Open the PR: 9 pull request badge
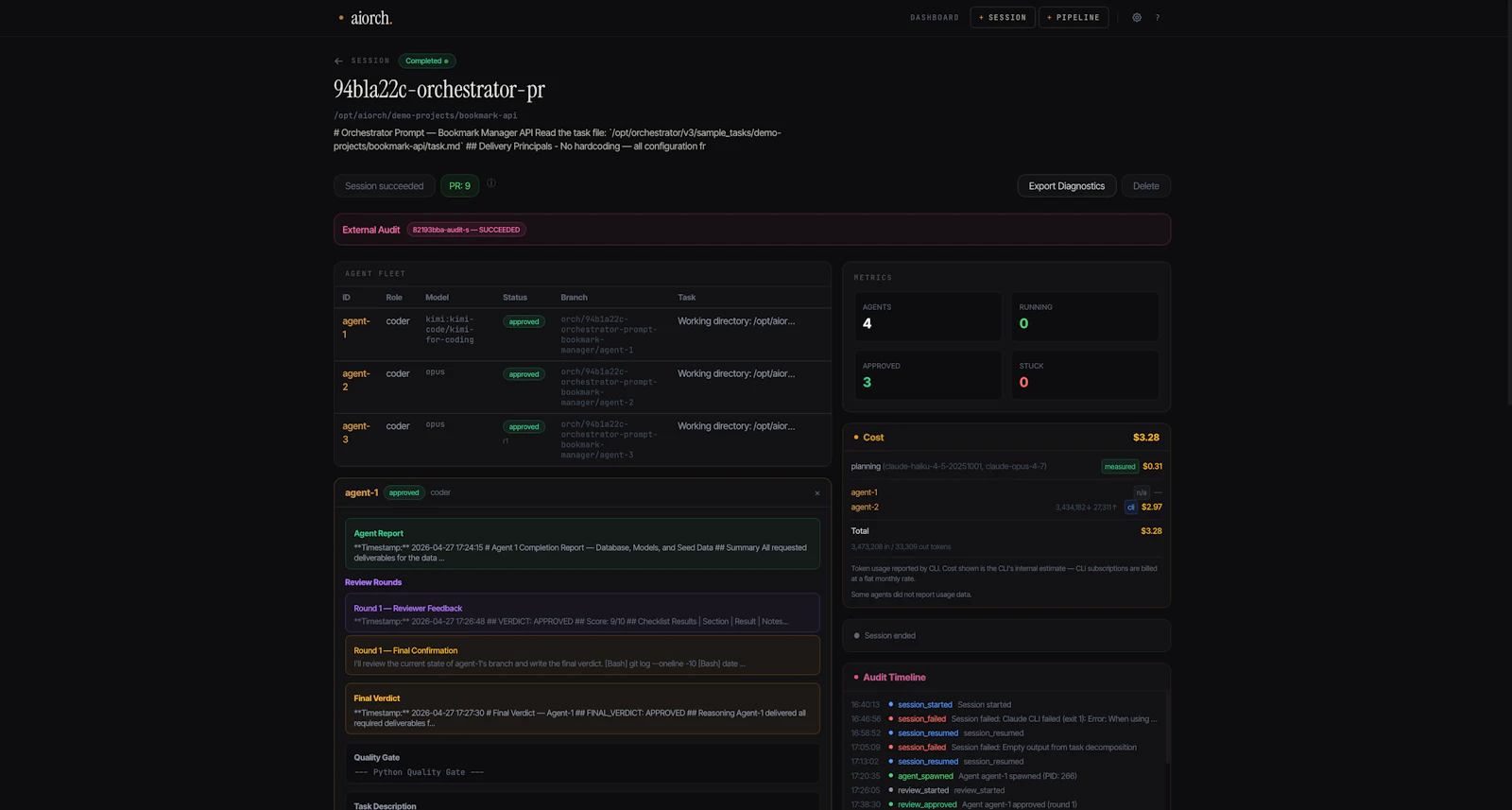 459,186
